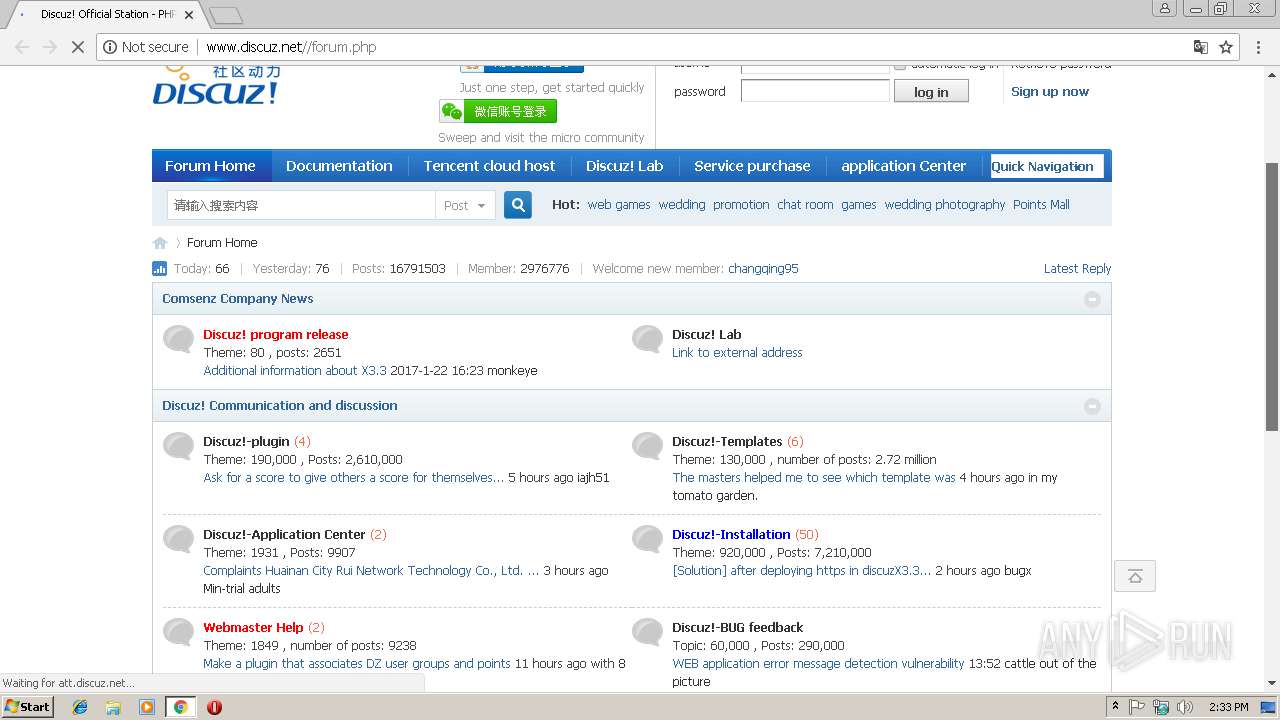Close the Discuz! Official Station tab
This screenshot has height=720, width=1280.
(x=189, y=15)
